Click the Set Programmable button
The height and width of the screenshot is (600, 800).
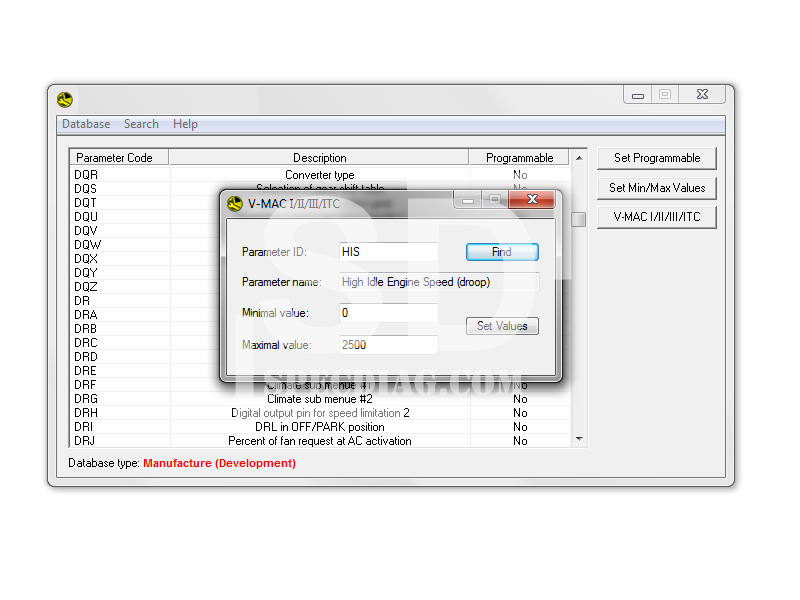[x=657, y=158]
